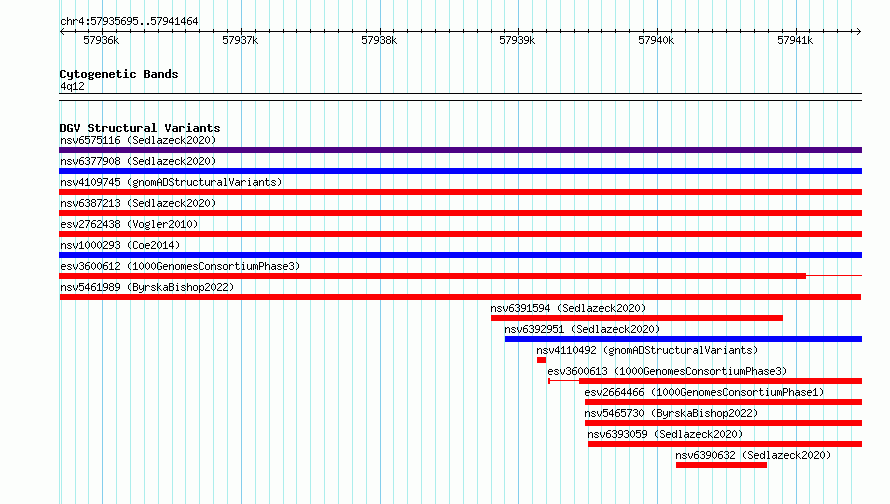Click the red nsv6390632 variant bar
The image size is (890, 504).
[721, 465]
